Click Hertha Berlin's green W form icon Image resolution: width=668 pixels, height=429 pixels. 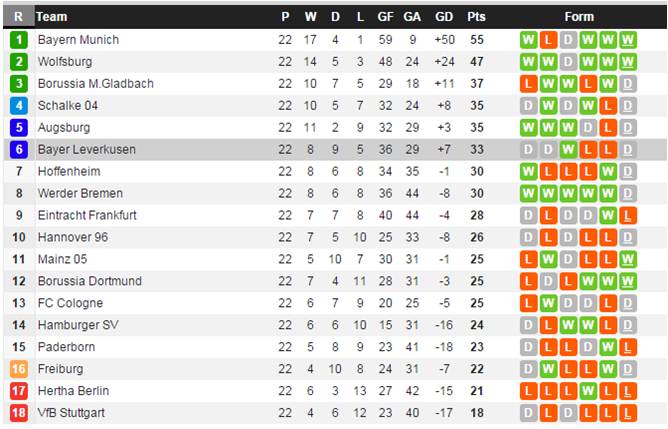pos(588,391)
